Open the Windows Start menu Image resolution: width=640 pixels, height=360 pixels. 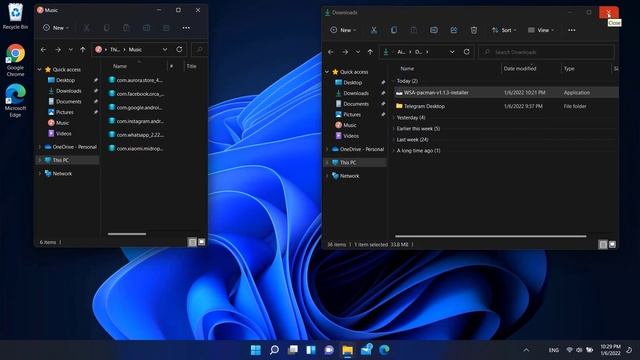(x=256, y=350)
